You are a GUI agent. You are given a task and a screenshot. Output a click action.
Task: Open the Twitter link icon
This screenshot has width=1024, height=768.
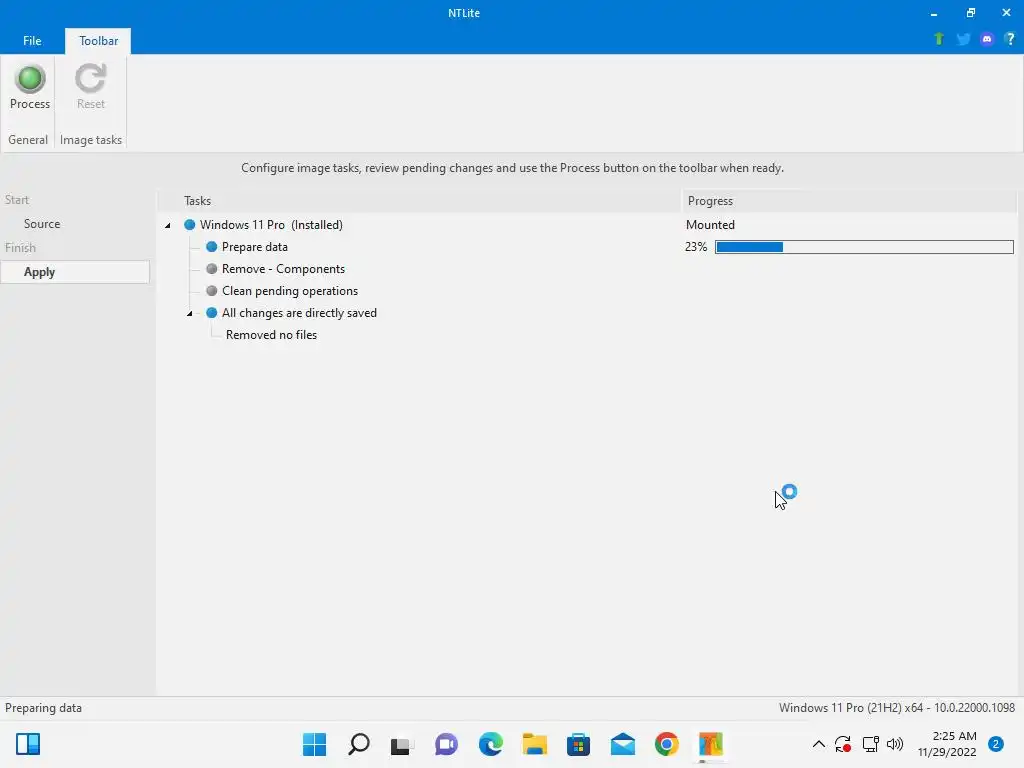point(963,39)
